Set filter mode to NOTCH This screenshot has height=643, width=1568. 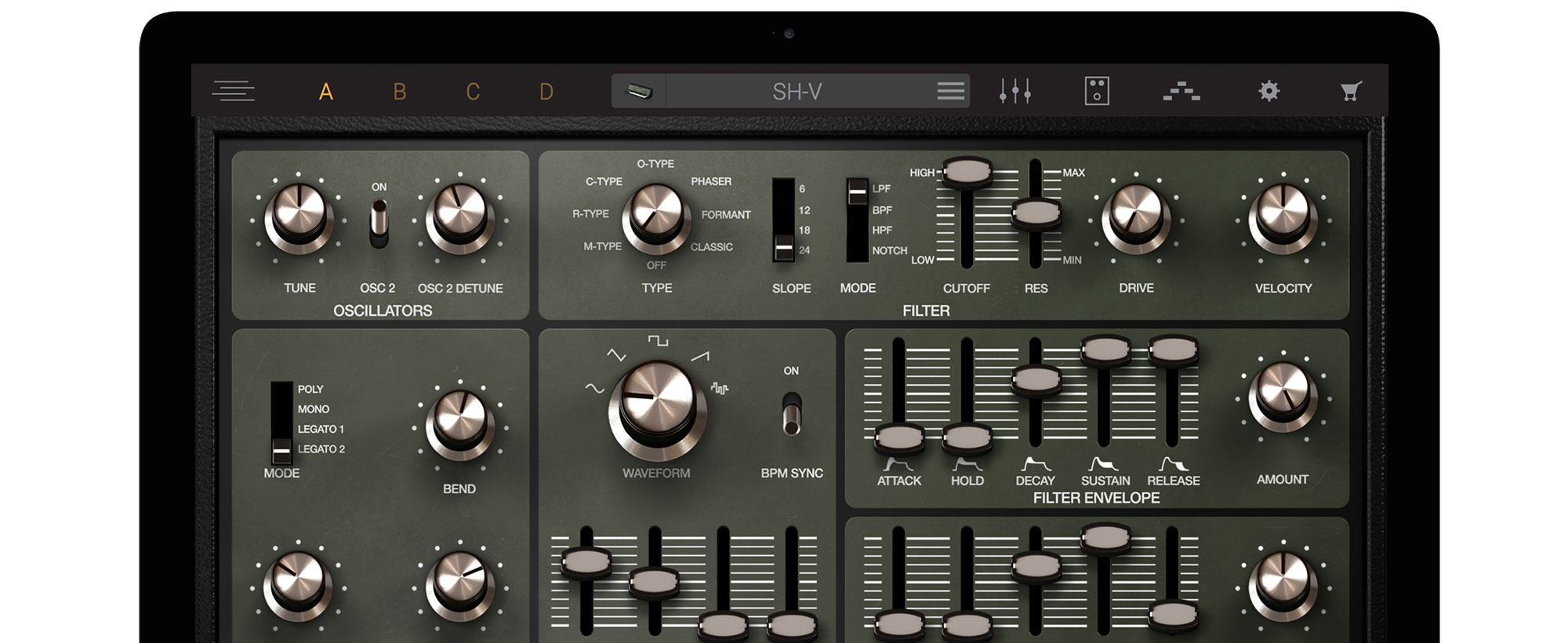pyautogui.click(x=890, y=250)
